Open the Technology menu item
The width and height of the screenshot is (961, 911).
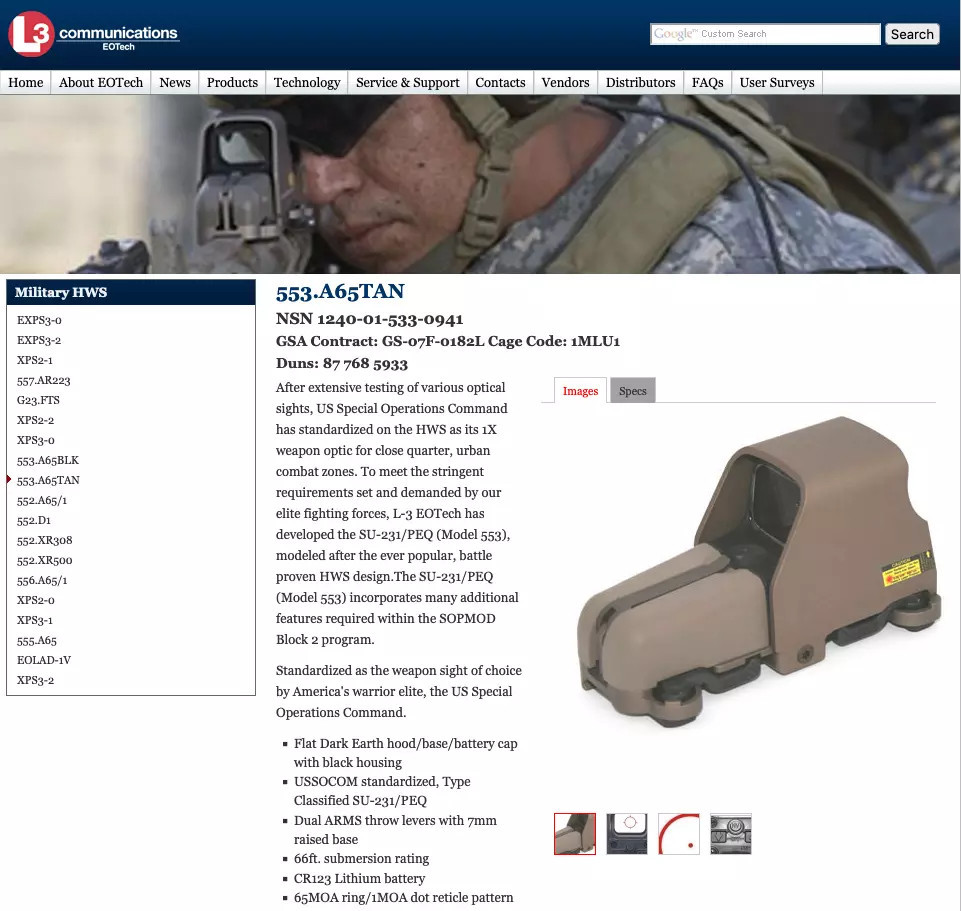click(306, 83)
